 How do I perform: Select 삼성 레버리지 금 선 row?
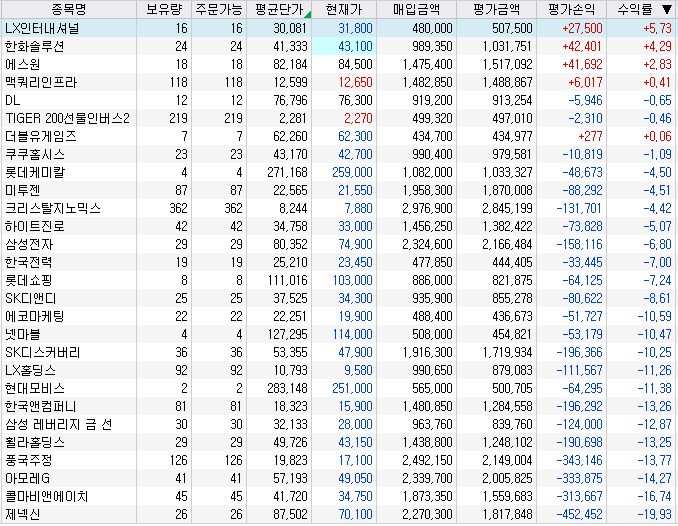click(x=339, y=425)
